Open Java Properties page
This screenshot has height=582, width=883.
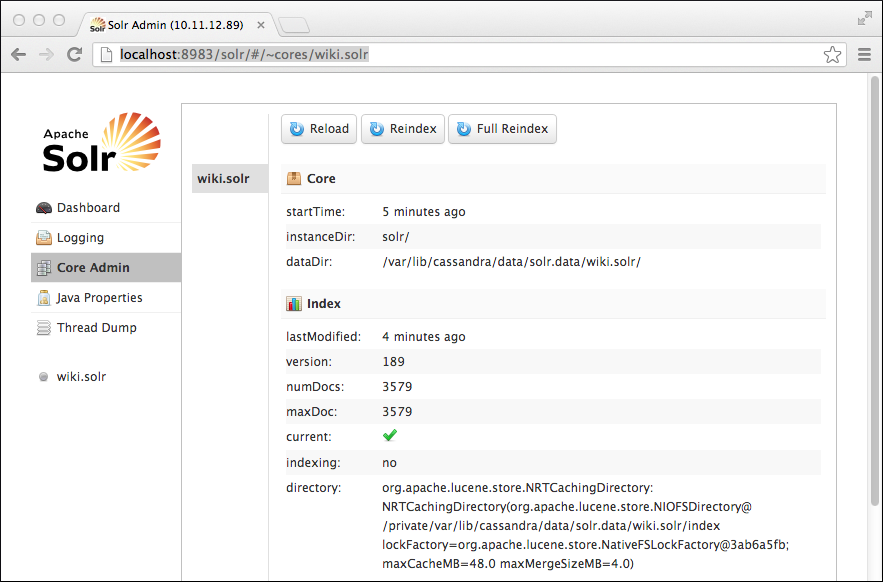click(99, 298)
